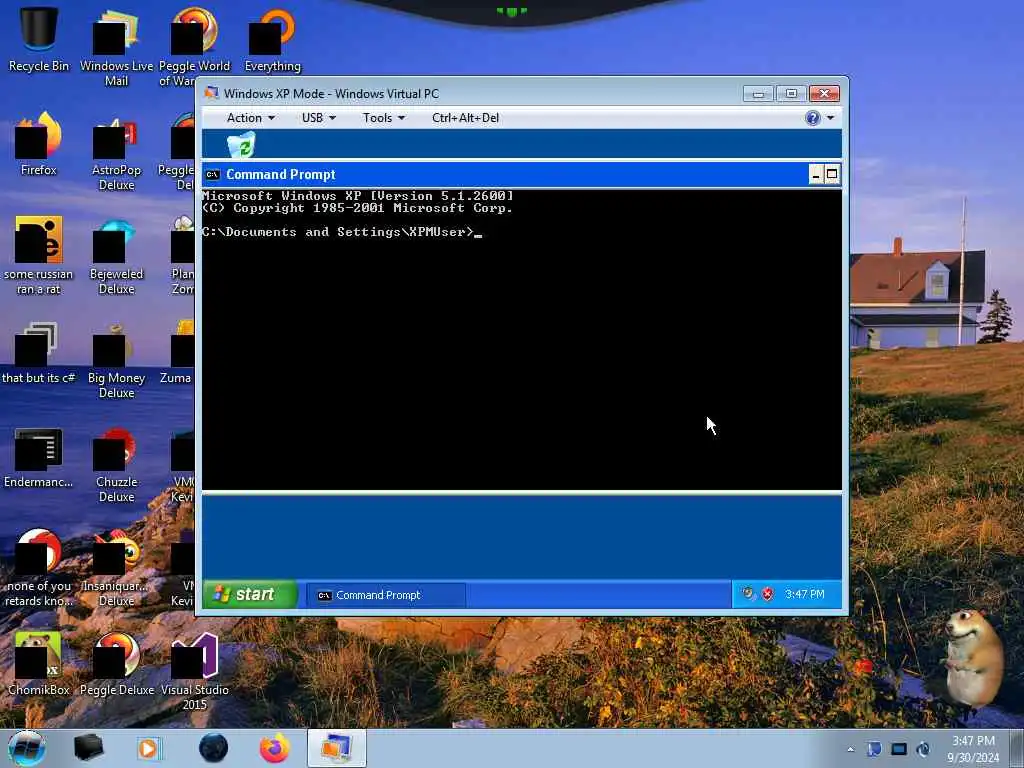Screen dimensions: 1024x768
Task: Open Firefox from the Windows 7 taskbar
Action: click(275, 748)
